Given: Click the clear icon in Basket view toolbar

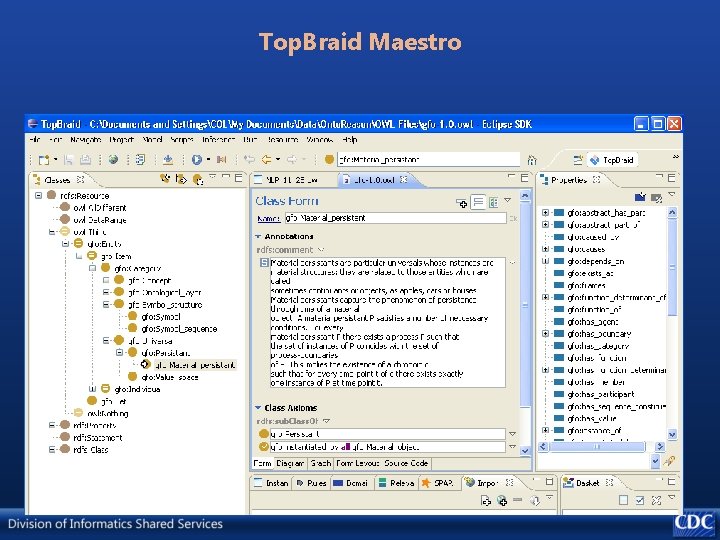Looking at the screenshot, I should pos(656,501).
